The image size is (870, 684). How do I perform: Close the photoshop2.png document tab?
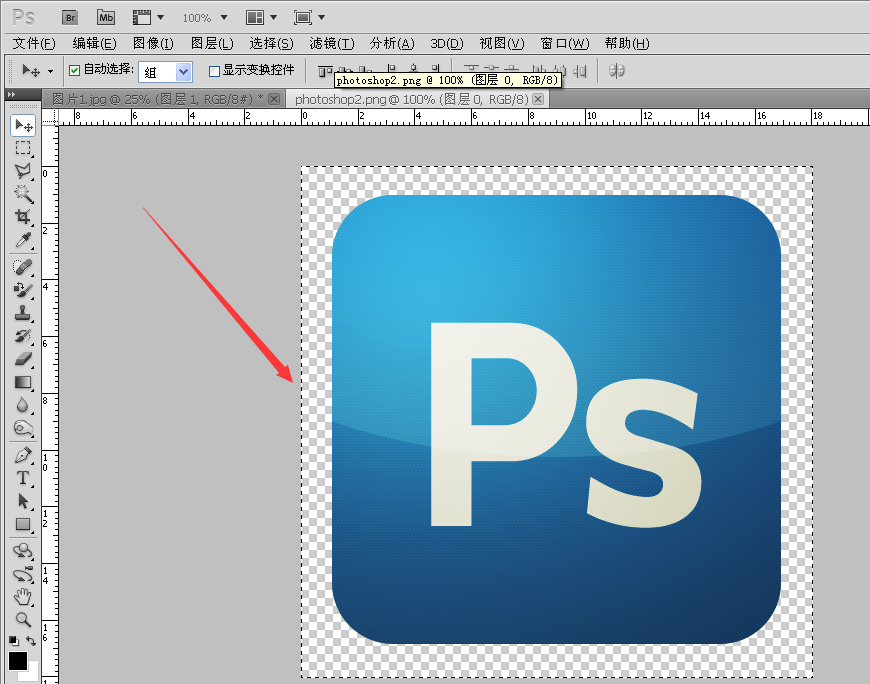pos(538,99)
